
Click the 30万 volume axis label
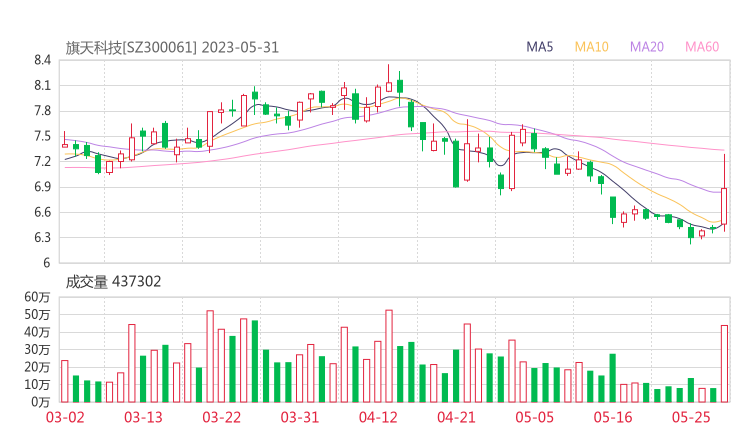click(37, 349)
